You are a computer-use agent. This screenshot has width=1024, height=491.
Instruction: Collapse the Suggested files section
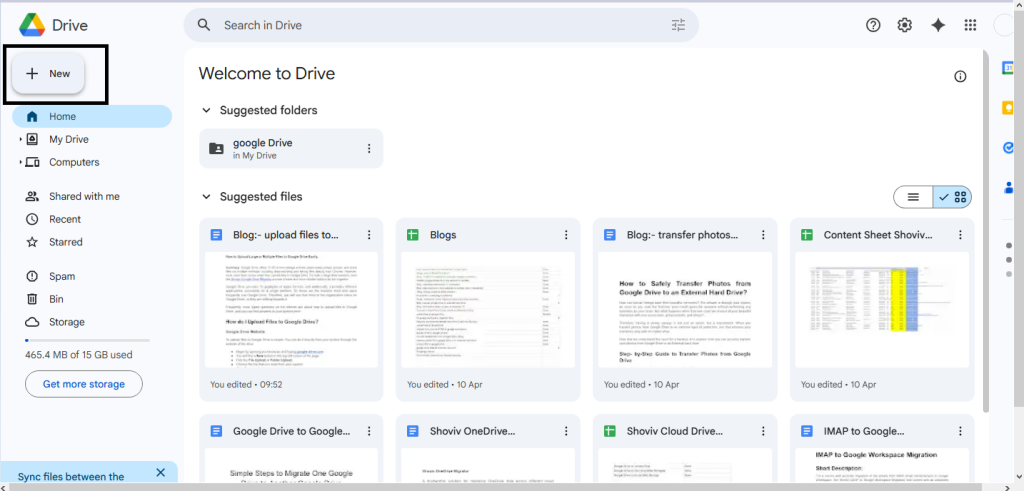coord(206,197)
